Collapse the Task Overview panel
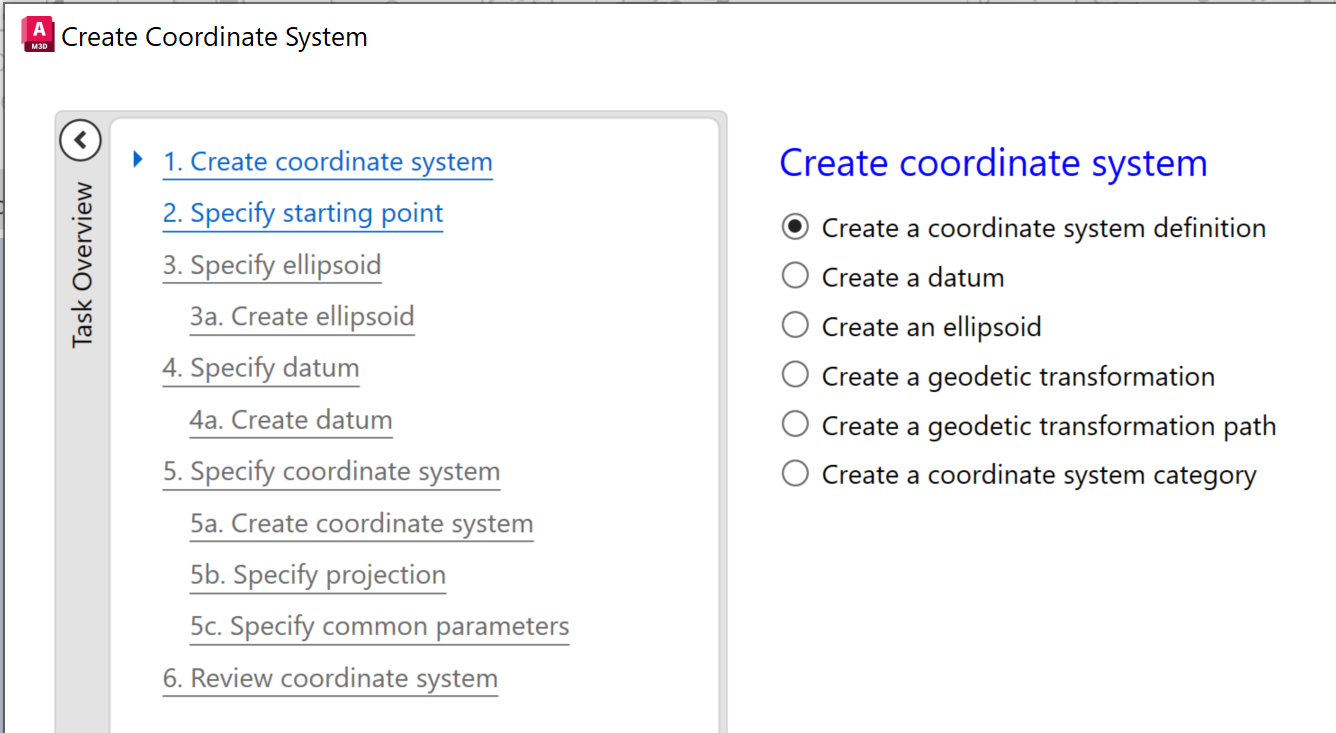 click(80, 140)
